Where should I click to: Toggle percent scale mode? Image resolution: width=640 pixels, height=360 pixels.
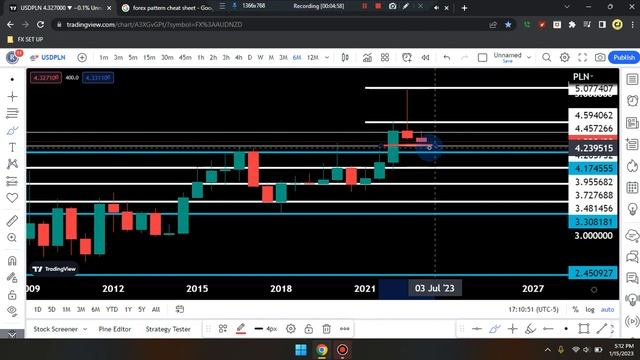[576, 309]
